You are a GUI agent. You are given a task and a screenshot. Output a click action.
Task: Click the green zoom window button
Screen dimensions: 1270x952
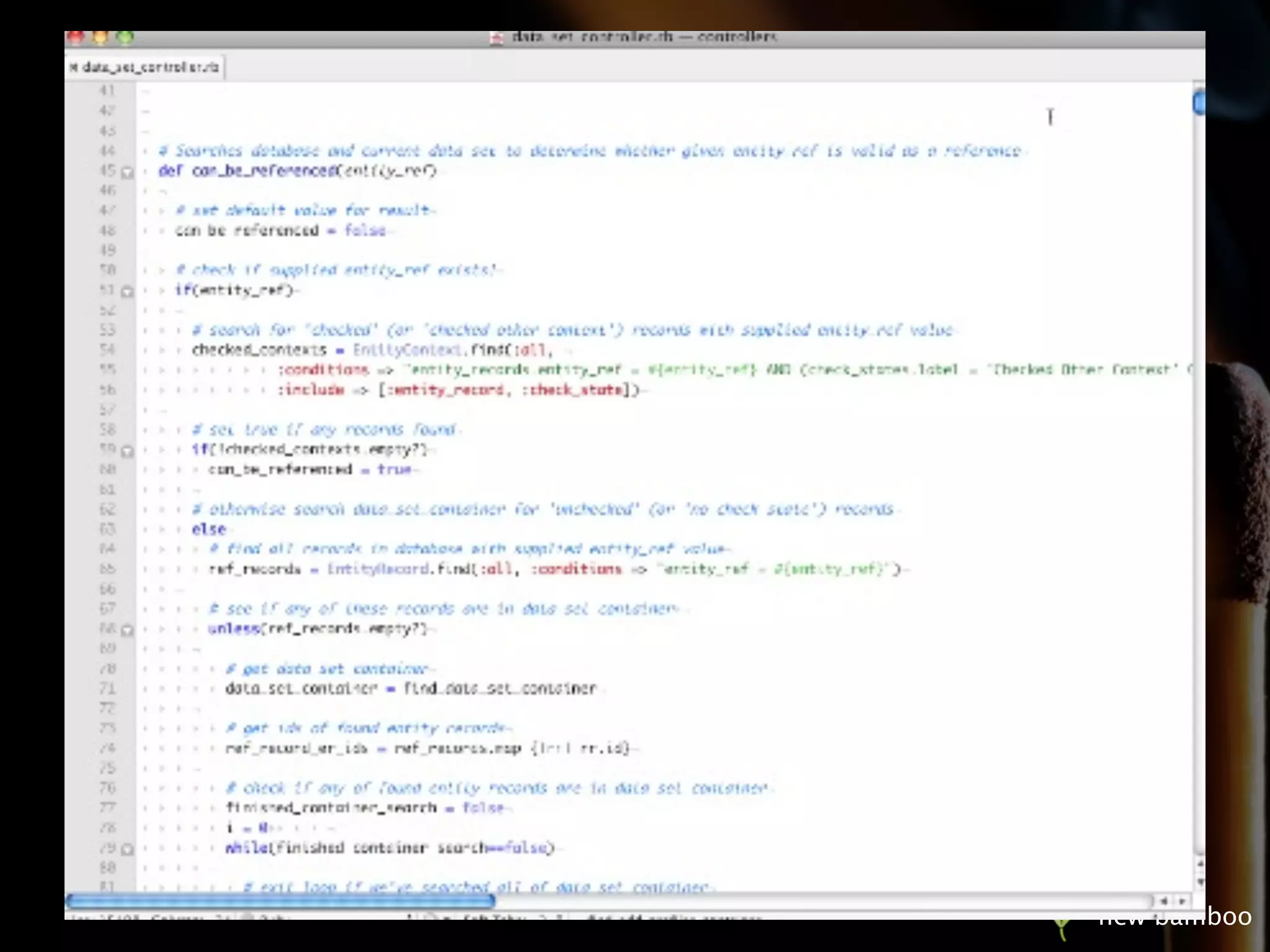(x=125, y=38)
